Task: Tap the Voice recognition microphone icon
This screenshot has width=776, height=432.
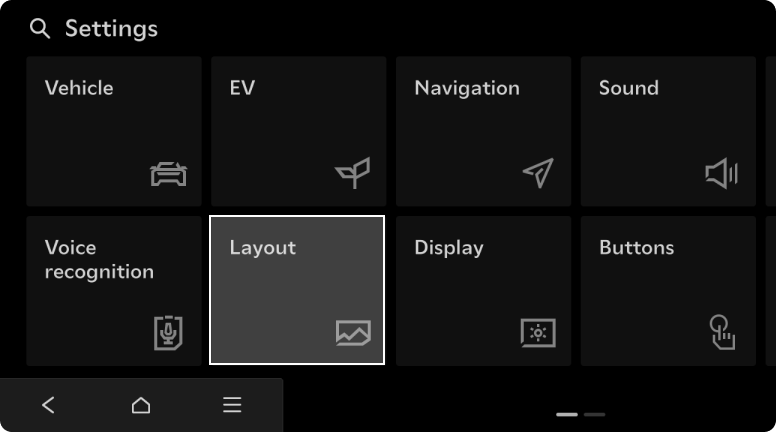Action: (x=168, y=332)
